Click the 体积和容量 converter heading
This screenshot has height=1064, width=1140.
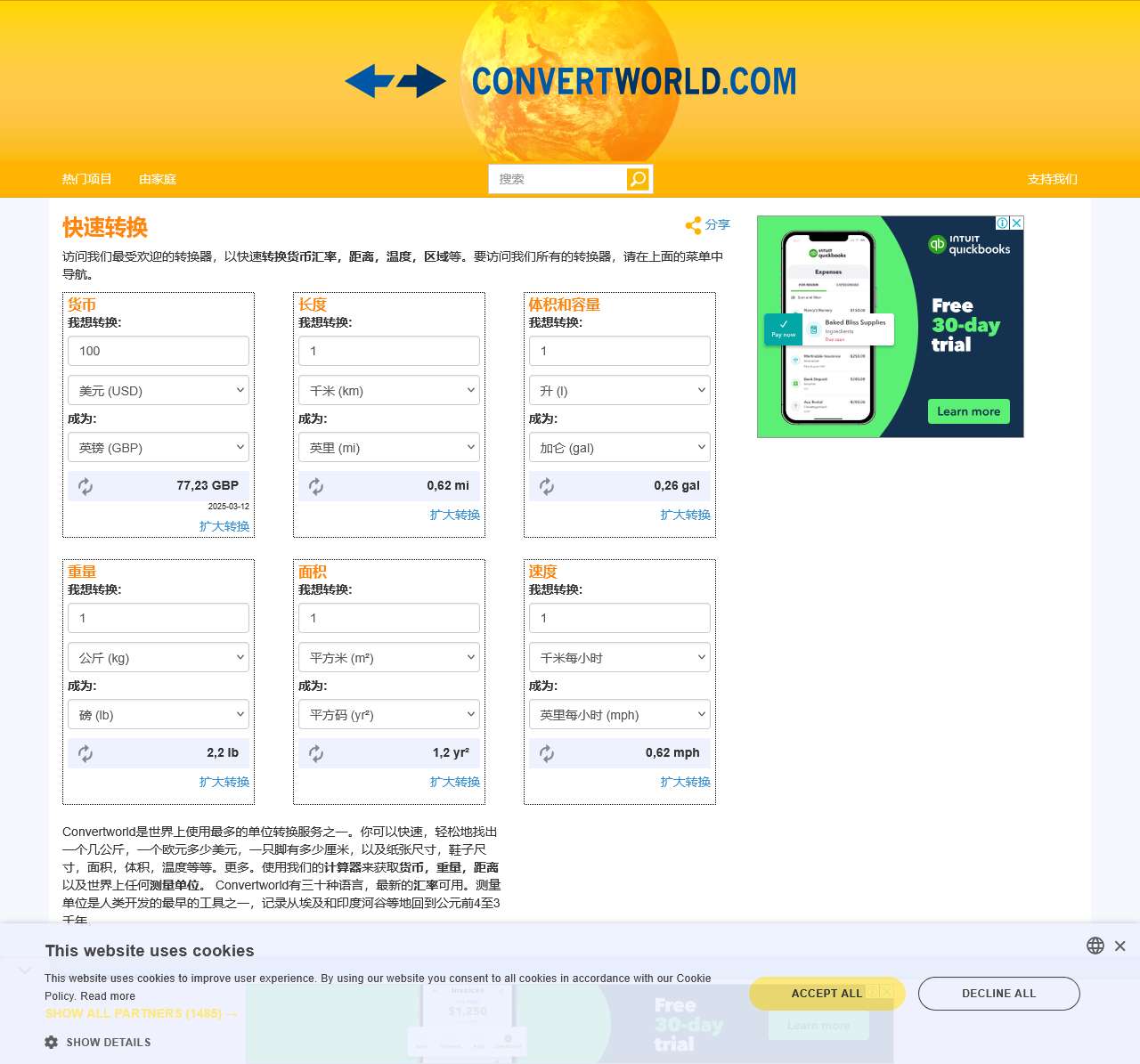click(x=565, y=305)
